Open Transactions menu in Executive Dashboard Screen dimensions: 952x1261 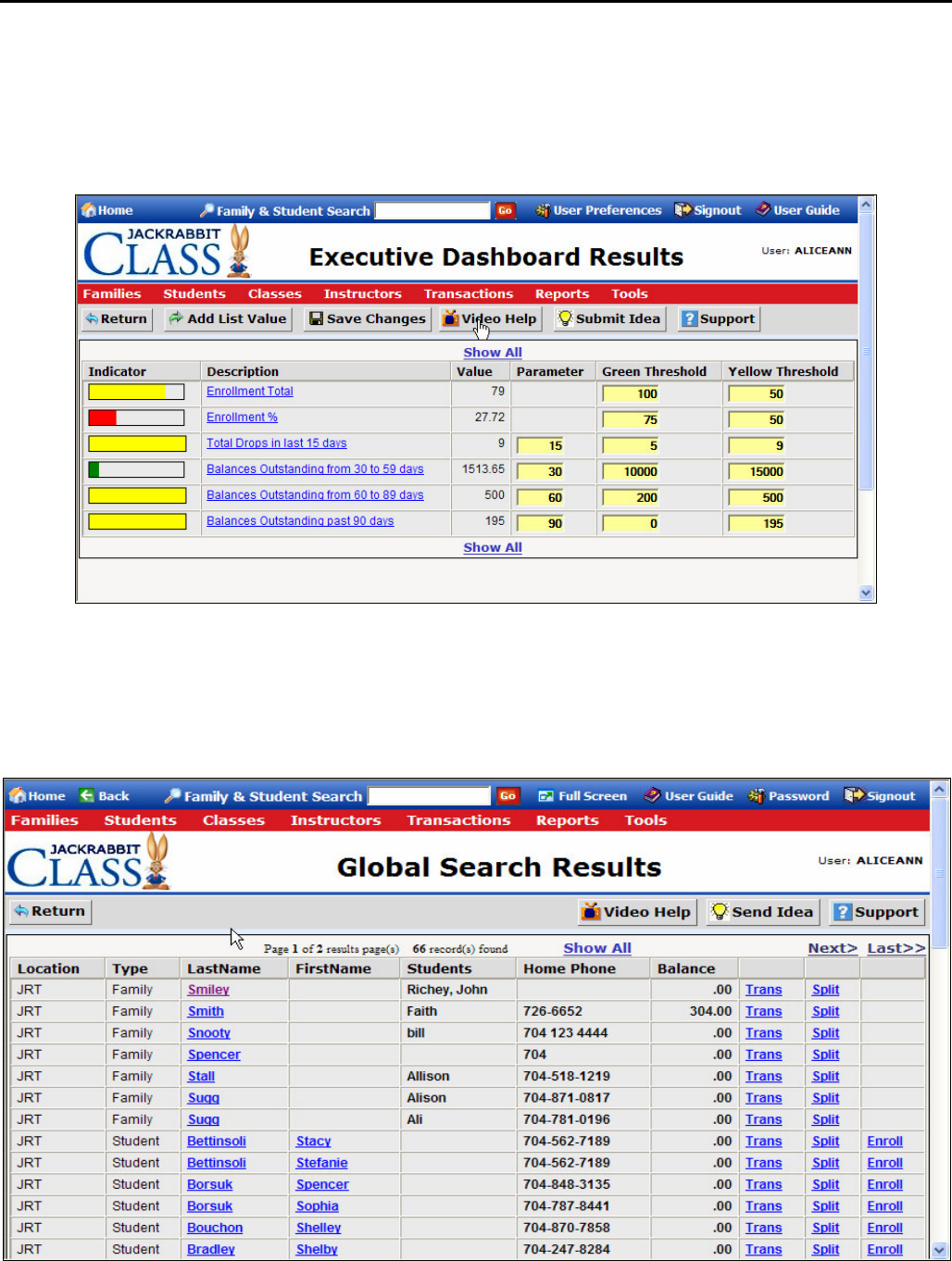[469, 293]
